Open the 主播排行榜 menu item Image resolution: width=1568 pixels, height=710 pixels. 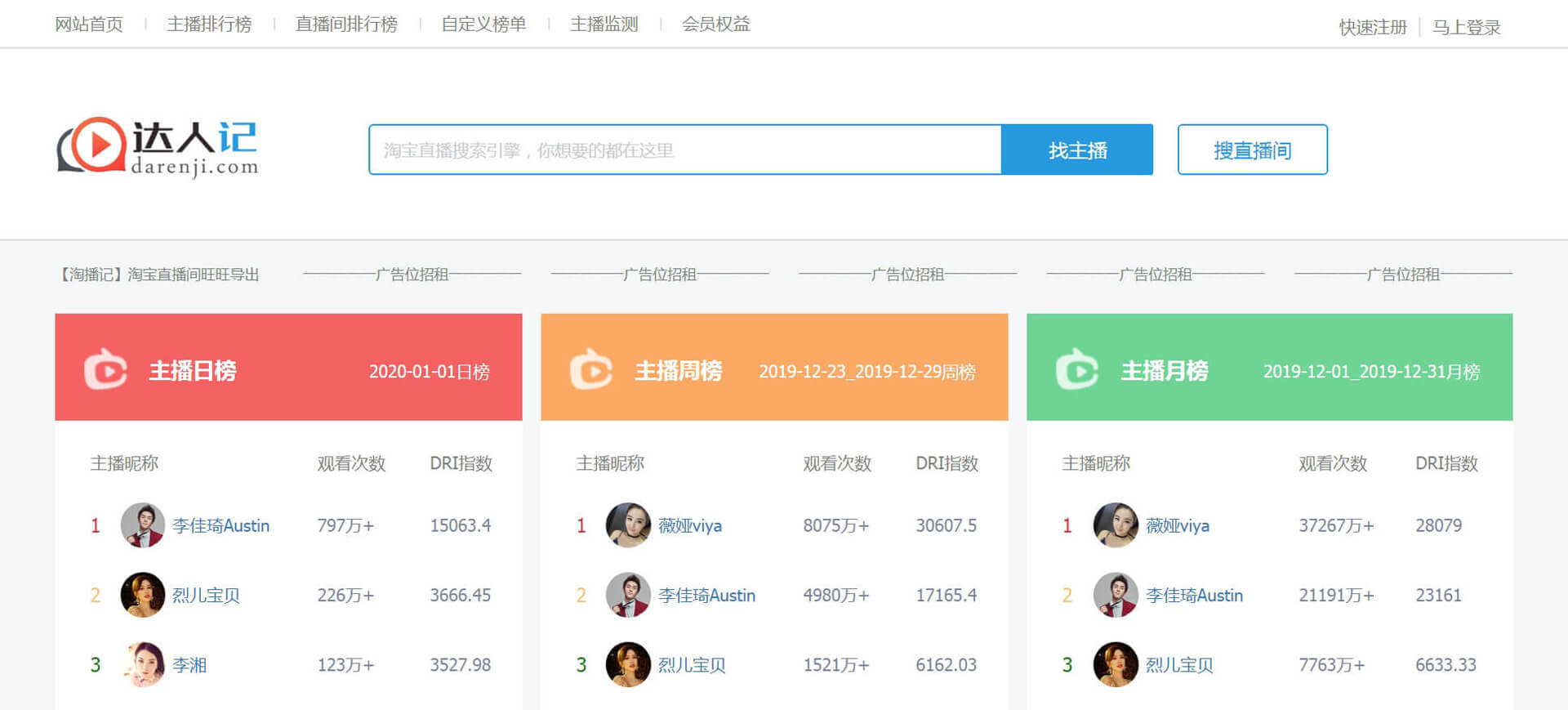[x=209, y=25]
